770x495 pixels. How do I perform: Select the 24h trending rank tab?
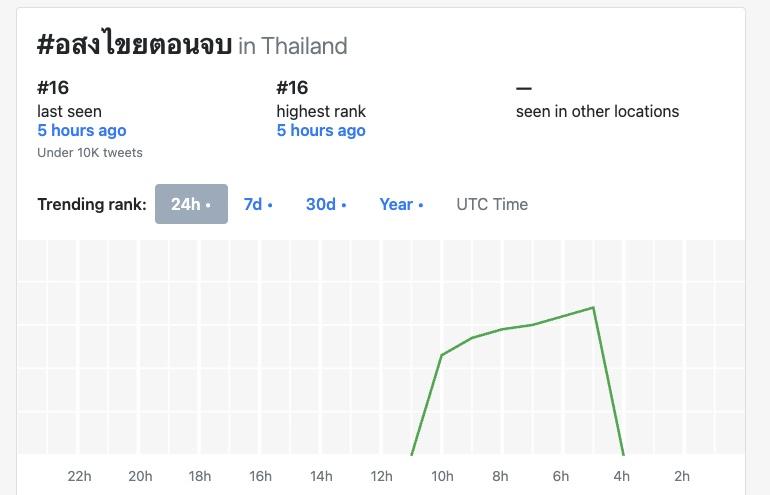coord(191,204)
